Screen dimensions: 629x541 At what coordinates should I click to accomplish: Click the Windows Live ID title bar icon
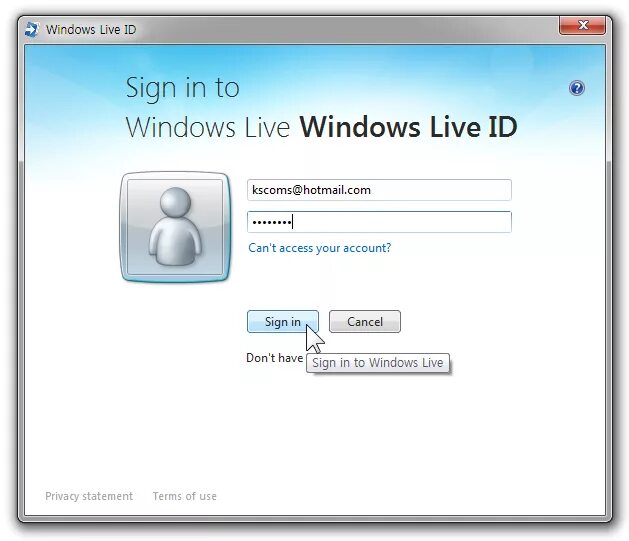[32, 30]
